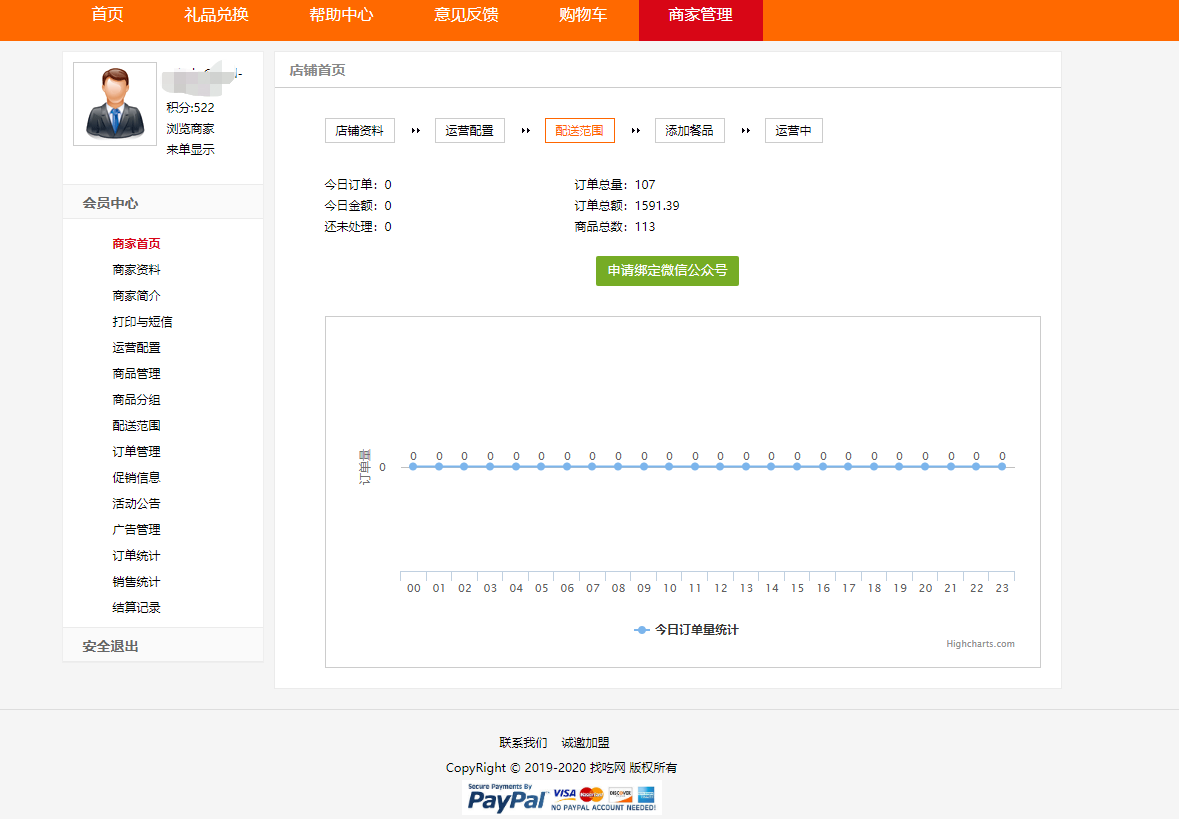Go to 首页 in top navigation
This screenshot has width=1179, height=819.
[107, 16]
